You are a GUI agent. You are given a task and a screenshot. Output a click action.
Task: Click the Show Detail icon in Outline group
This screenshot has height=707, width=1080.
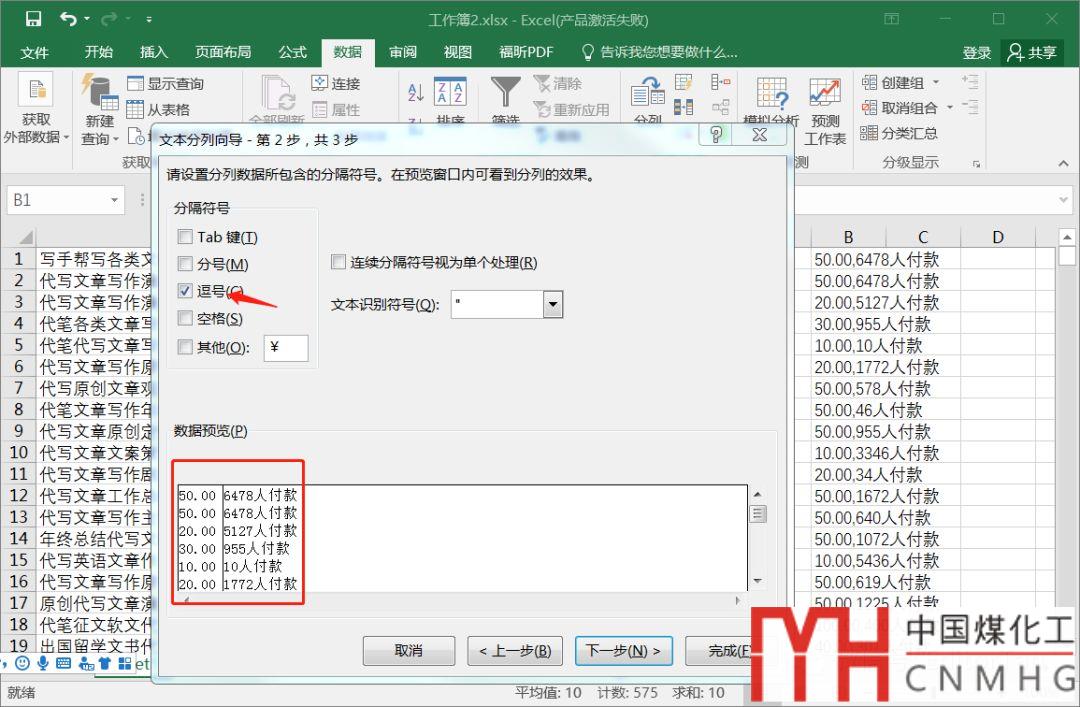(x=970, y=82)
